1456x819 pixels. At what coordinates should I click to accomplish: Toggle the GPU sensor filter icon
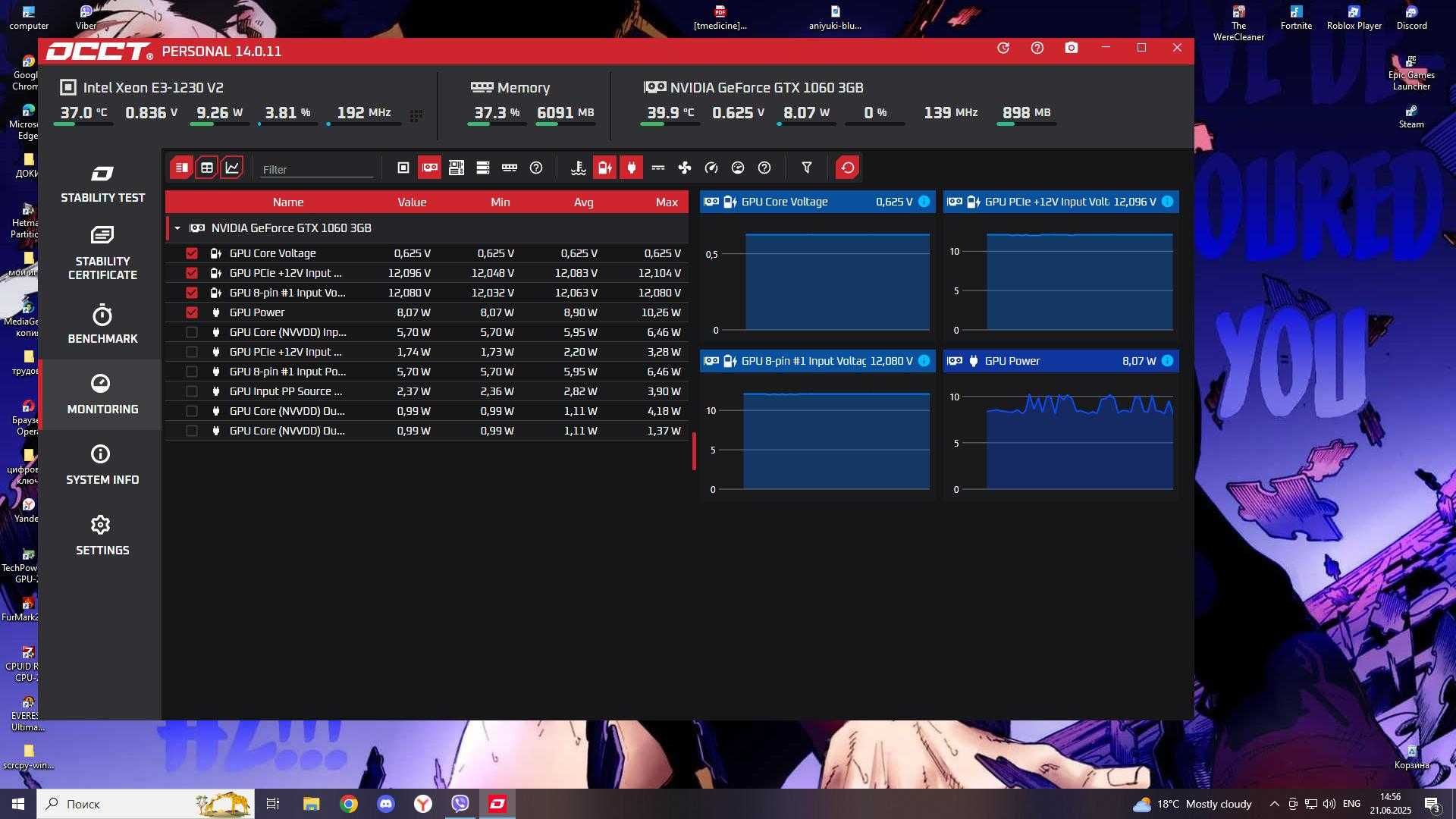click(x=430, y=168)
